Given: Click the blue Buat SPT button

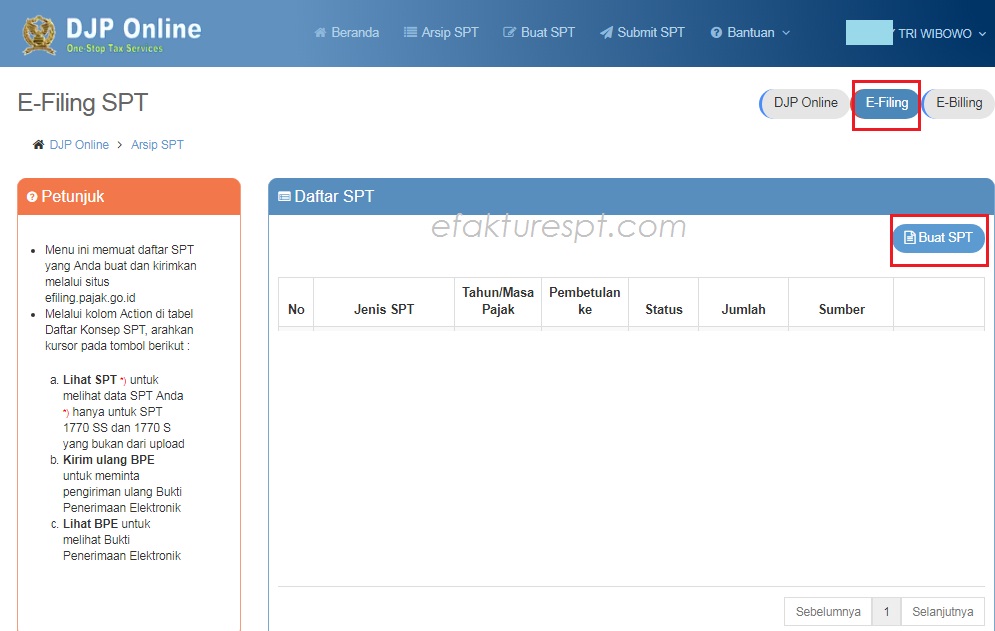Looking at the screenshot, I should 939,237.
